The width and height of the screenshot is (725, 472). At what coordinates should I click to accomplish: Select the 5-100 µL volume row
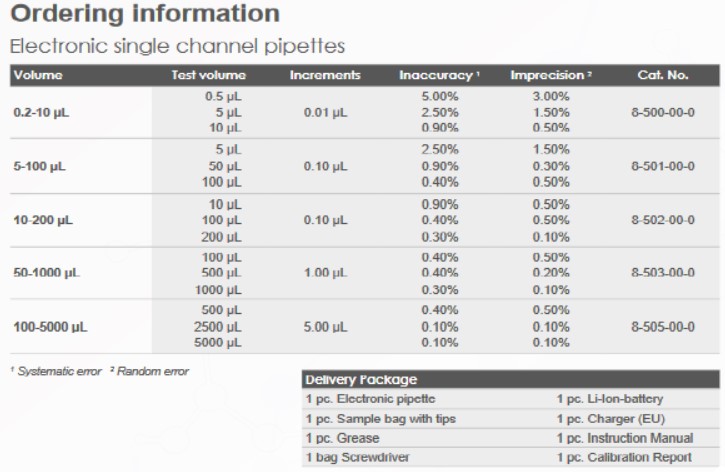point(365,166)
